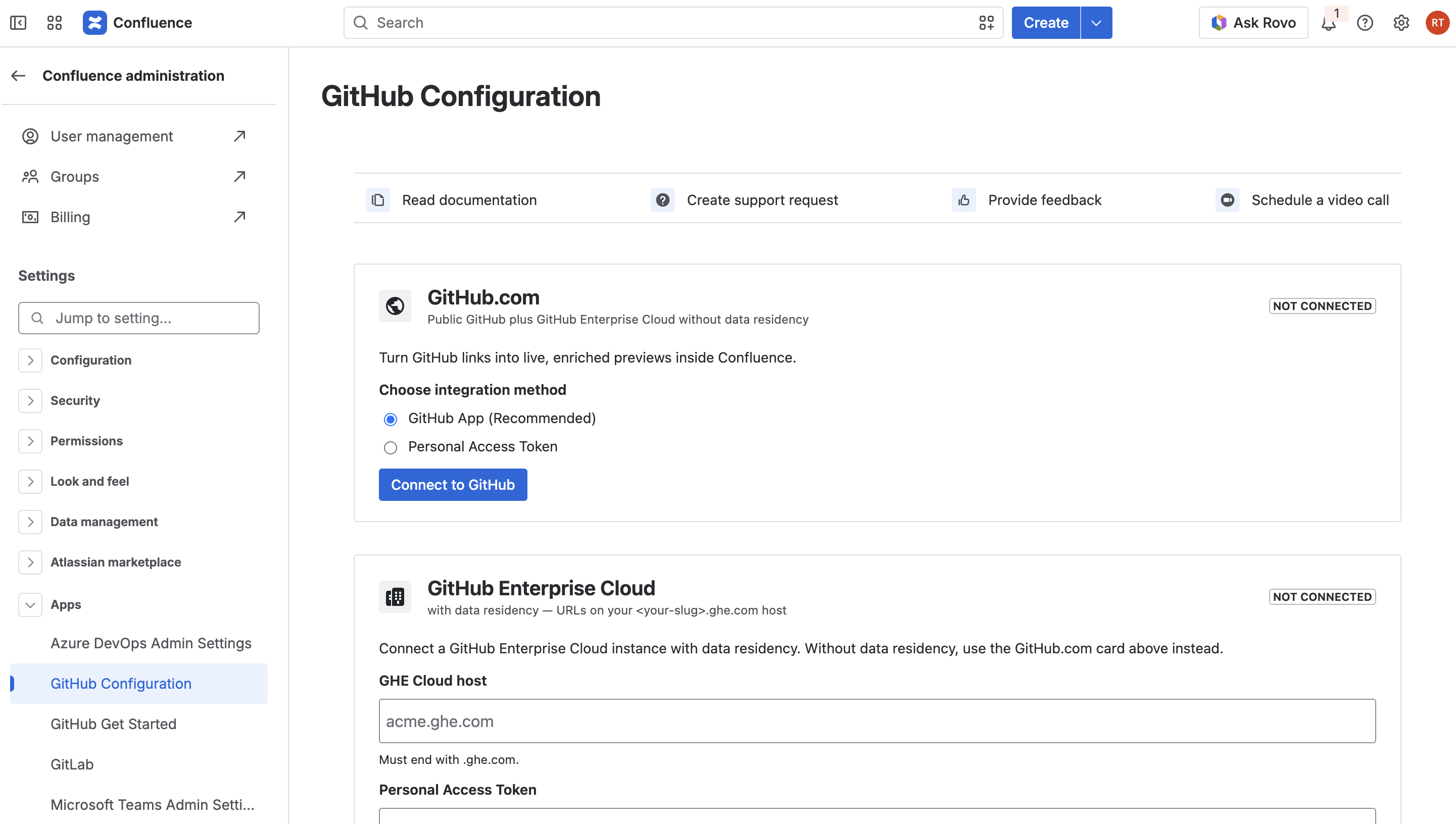Open Create support request link
Viewport: 1456px width, 824px height.
click(762, 200)
